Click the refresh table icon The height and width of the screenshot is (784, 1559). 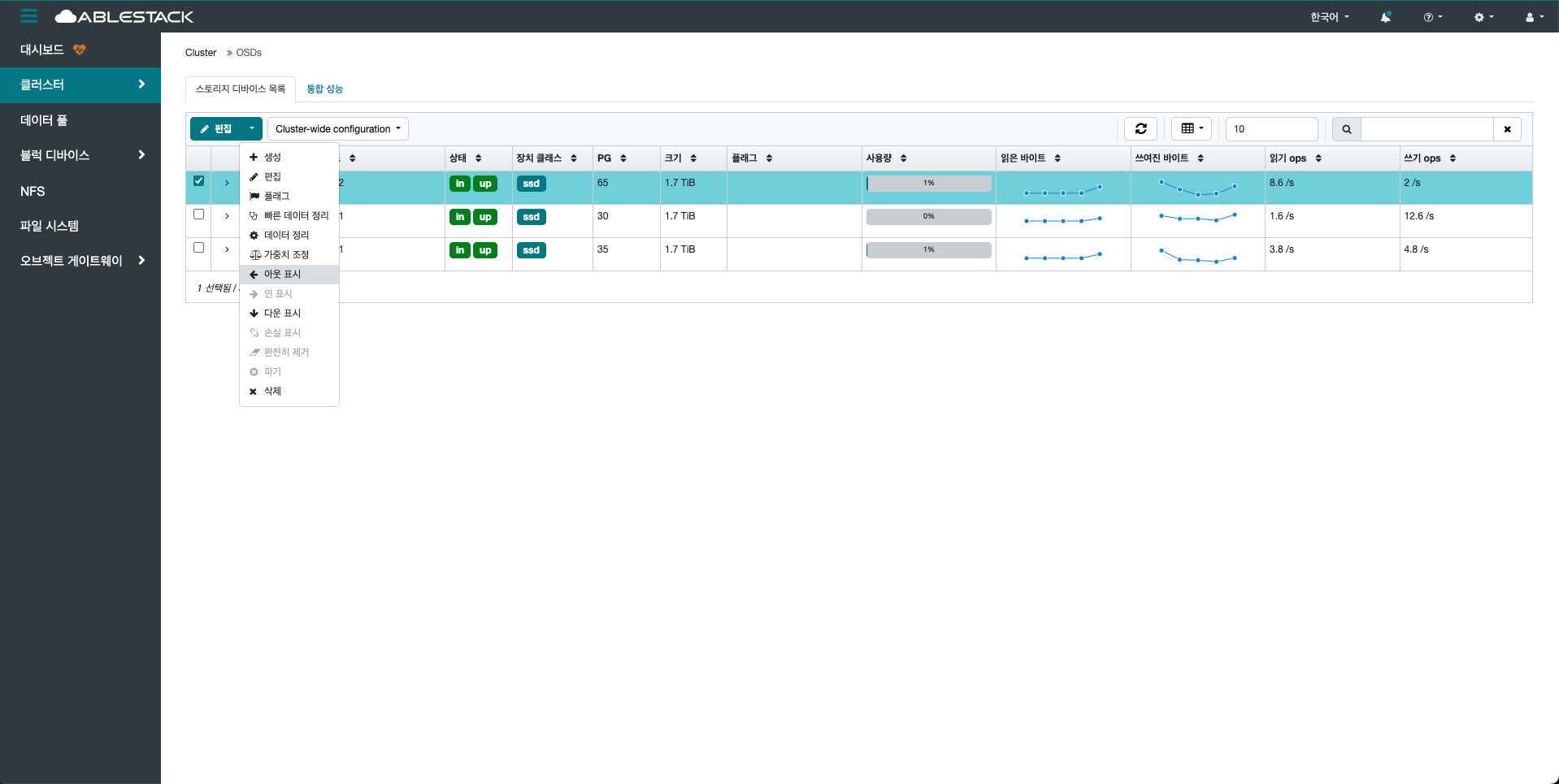[x=1140, y=128]
